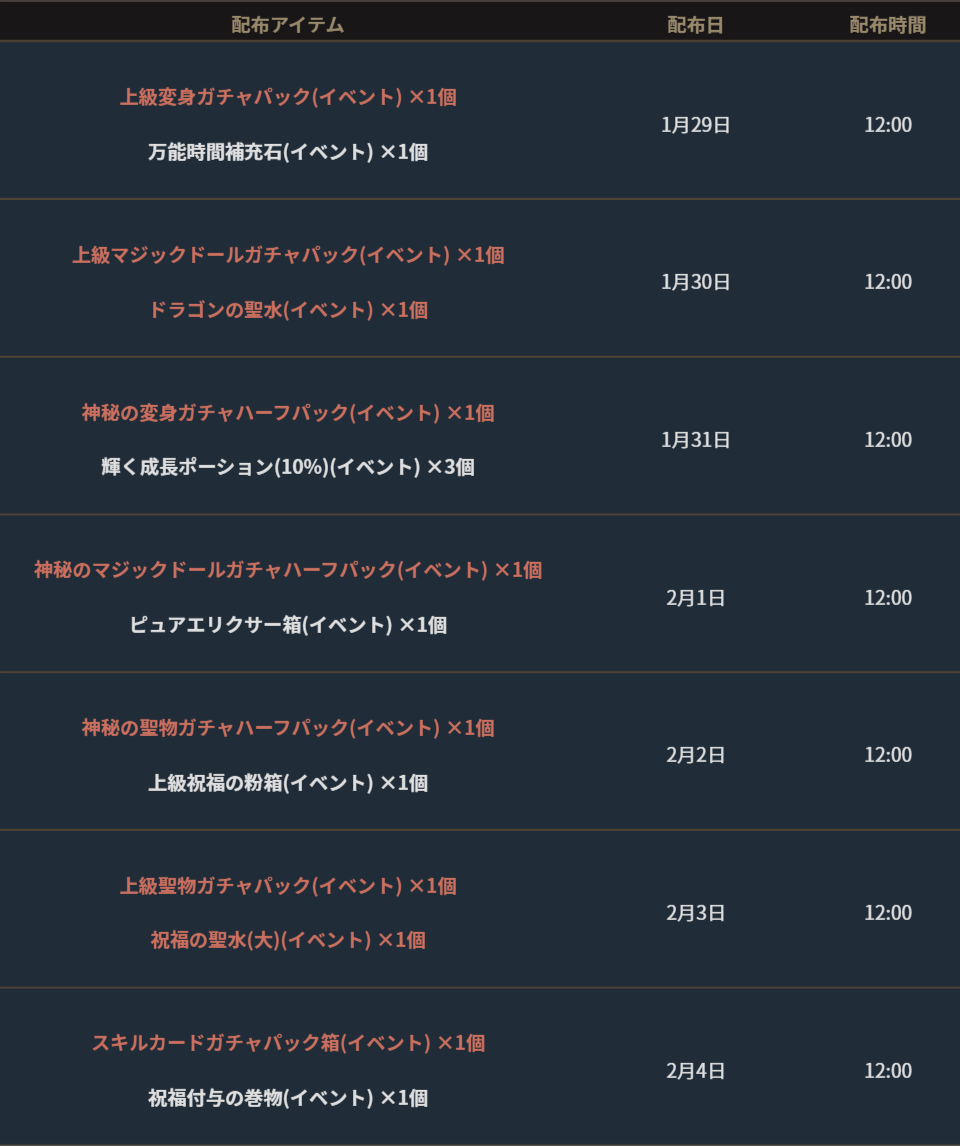Screen dimensions: 960x1146
Task: Click the 配布アイテム column header
Action: 287,25
